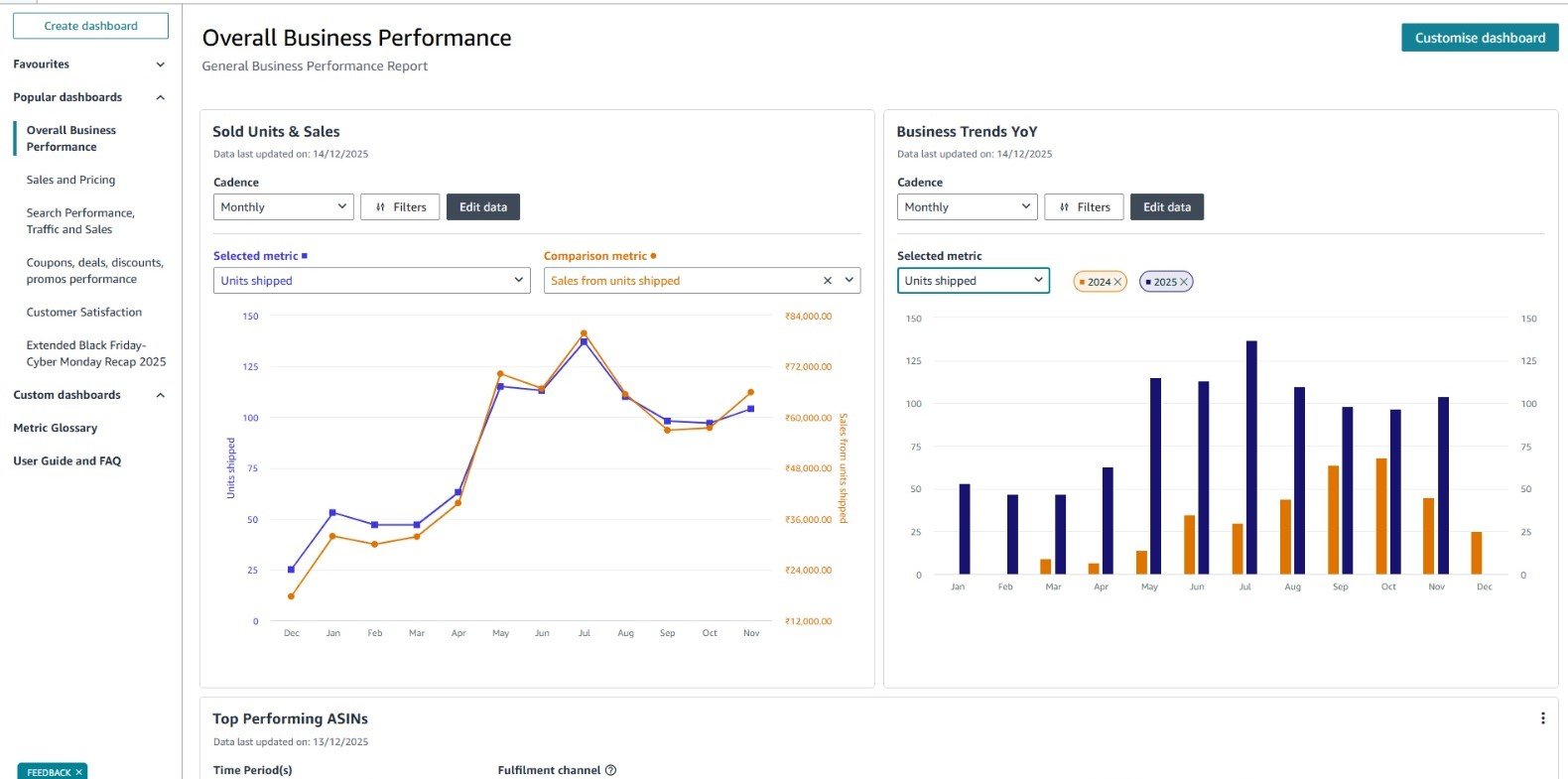Open the three-dot menu for Top Performing ASINs
This screenshot has height=779, width=1568.
[x=1542, y=718]
